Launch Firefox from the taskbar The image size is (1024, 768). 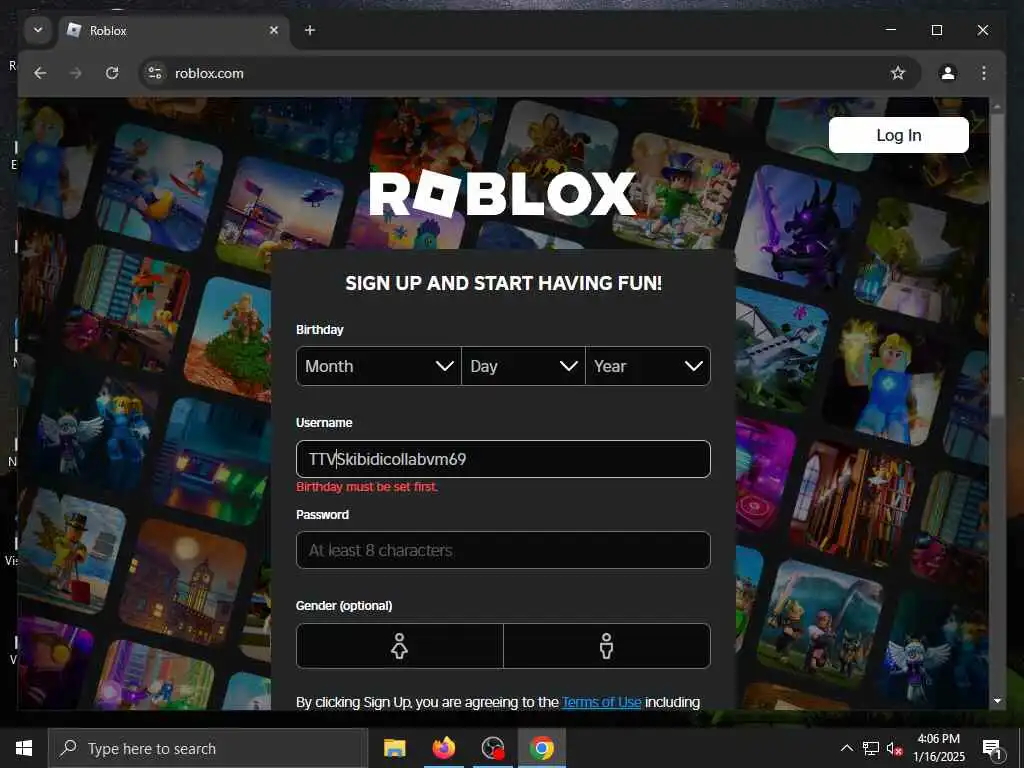tap(443, 748)
